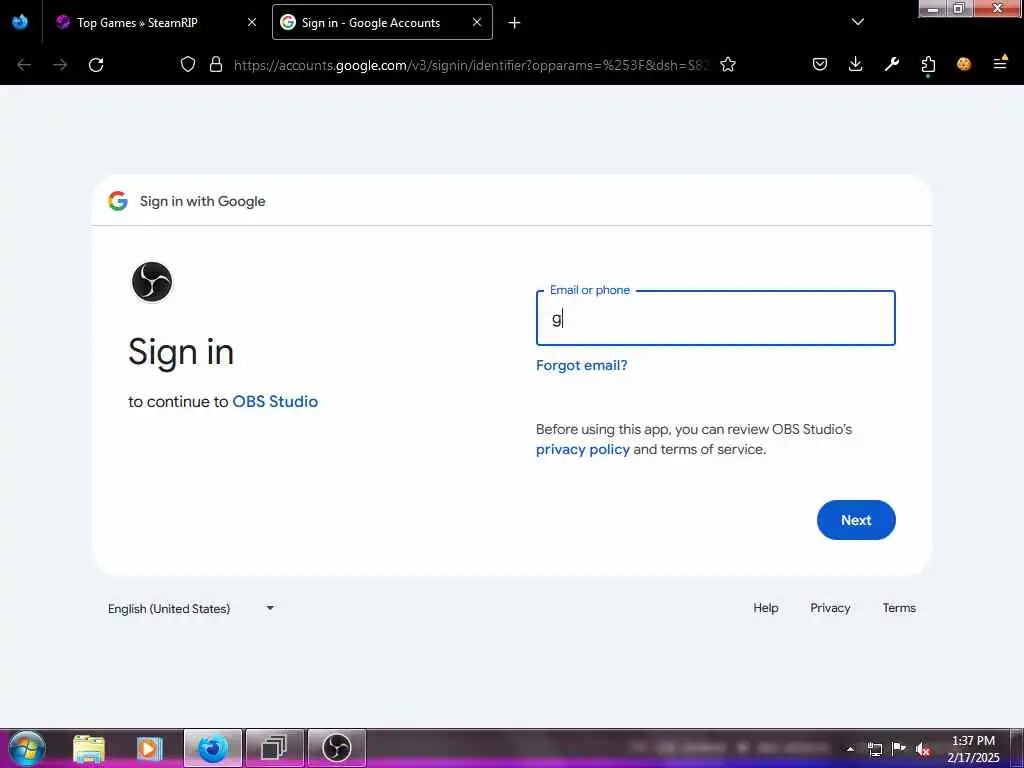Open Action Center flag icon
This screenshot has width=1024, height=768.
click(899, 749)
